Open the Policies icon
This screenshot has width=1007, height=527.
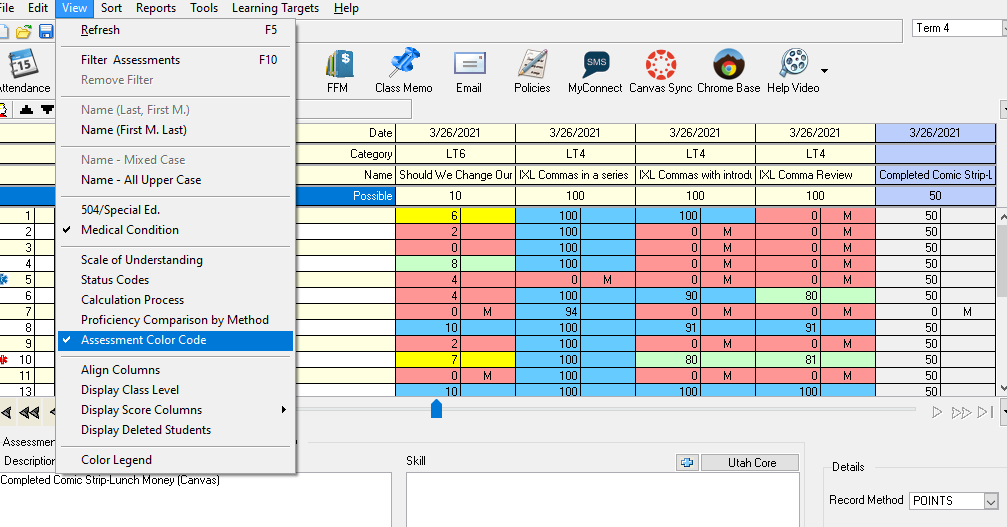pos(532,65)
